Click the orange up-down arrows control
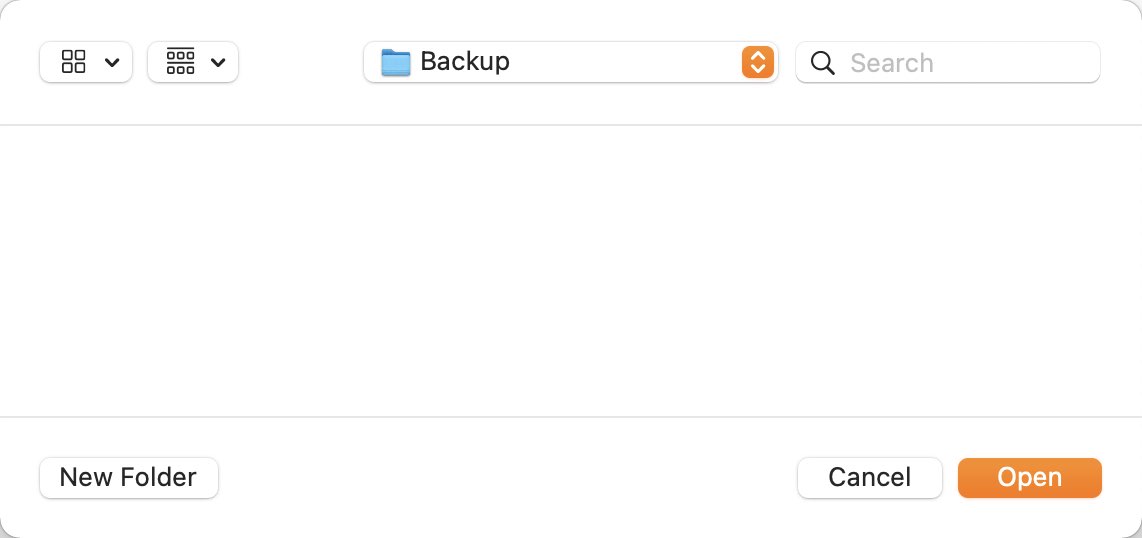Image resolution: width=1142 pixels, height=538 pixels. pyautogui.click(x=757, y=62)
